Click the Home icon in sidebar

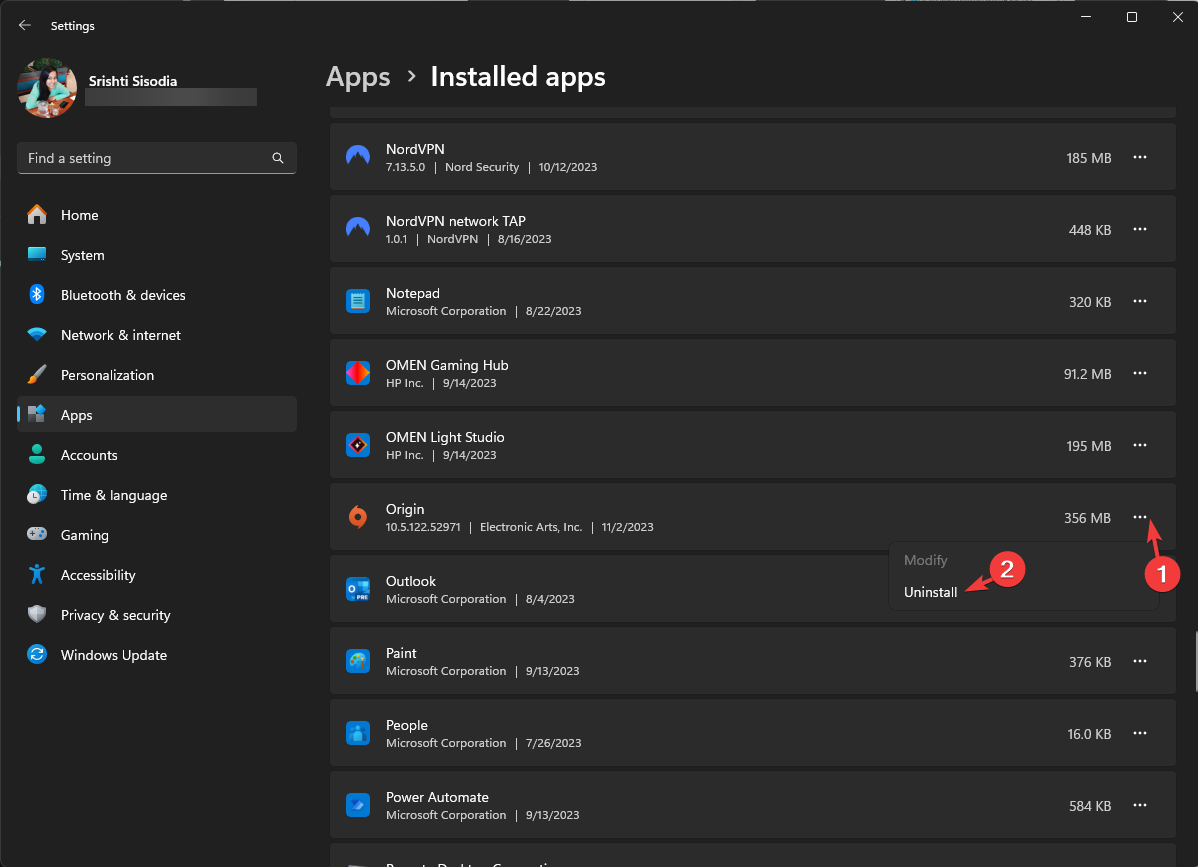coord(37,215)
